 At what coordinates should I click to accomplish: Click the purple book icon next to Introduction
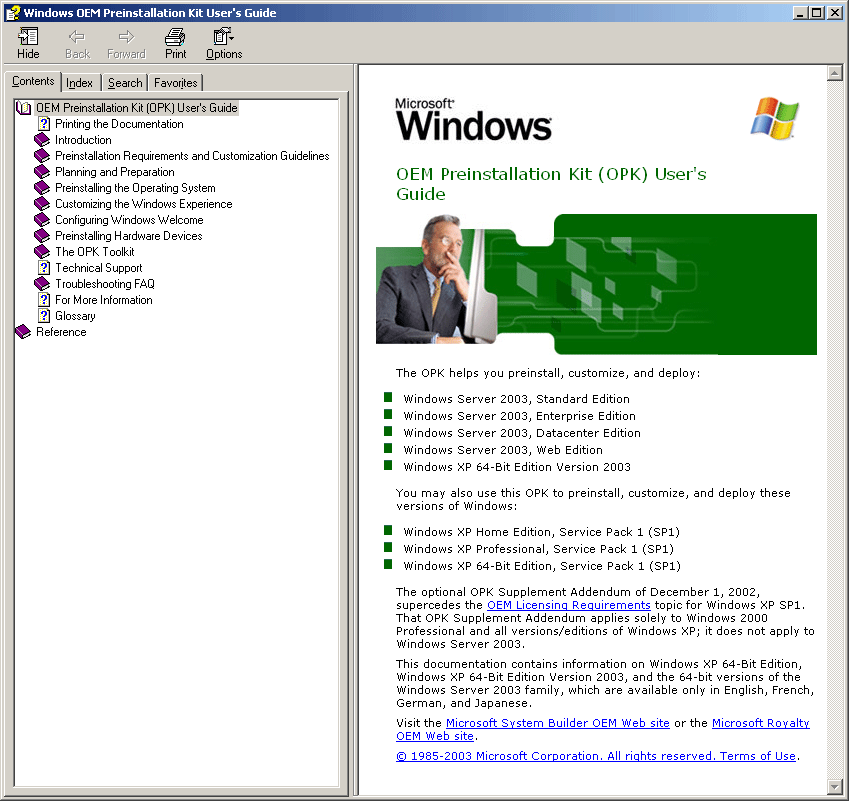[x=42, y=140]
